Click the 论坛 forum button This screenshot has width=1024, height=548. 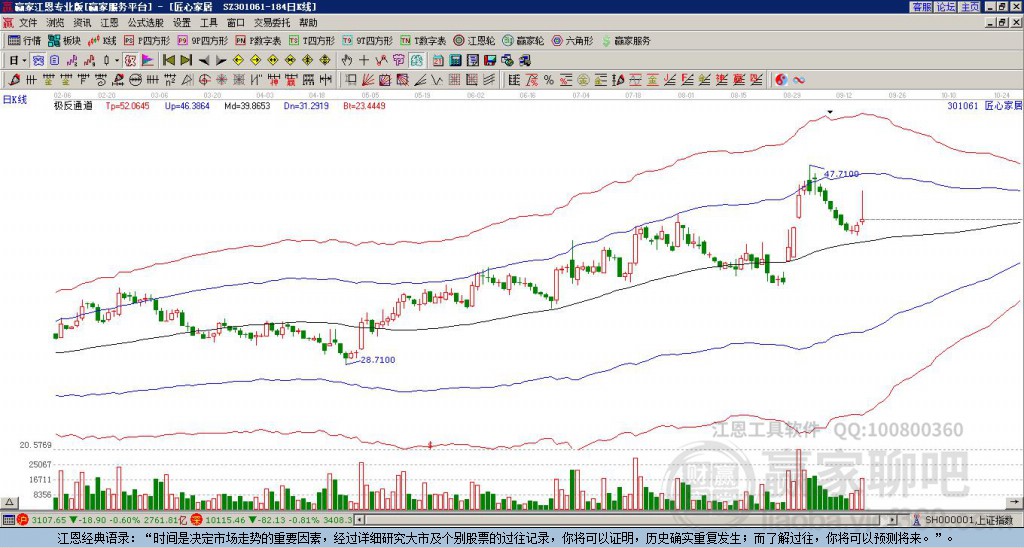946,7
